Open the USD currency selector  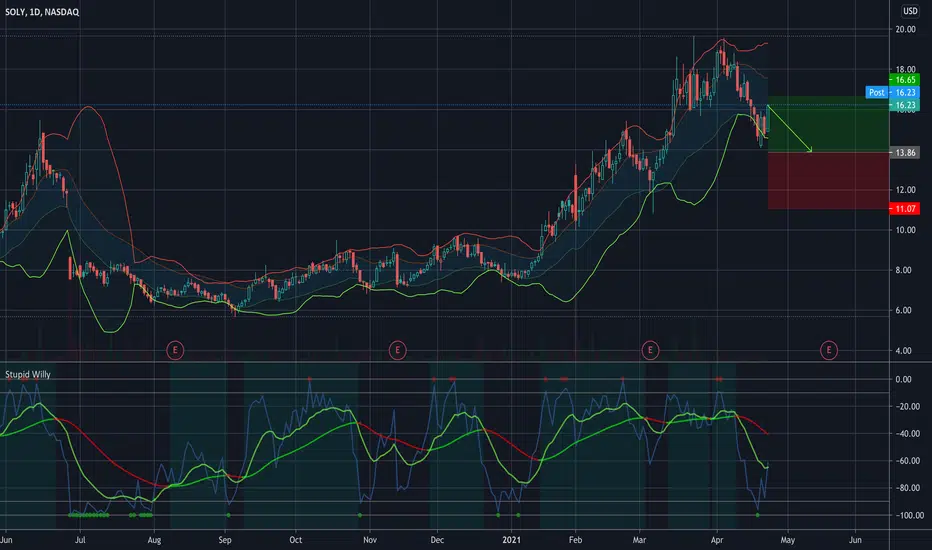tap(910, 11)
